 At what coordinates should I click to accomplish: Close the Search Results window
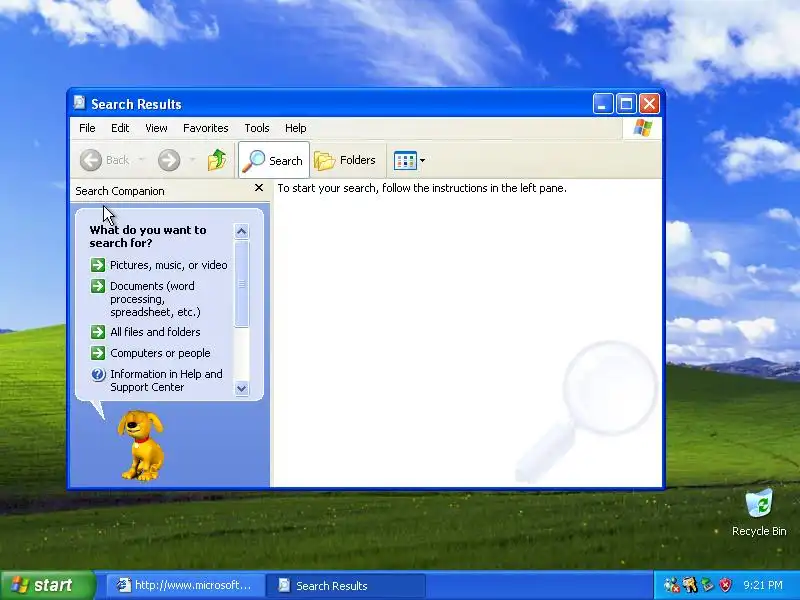pyautogui.click(x=649, y=104)
